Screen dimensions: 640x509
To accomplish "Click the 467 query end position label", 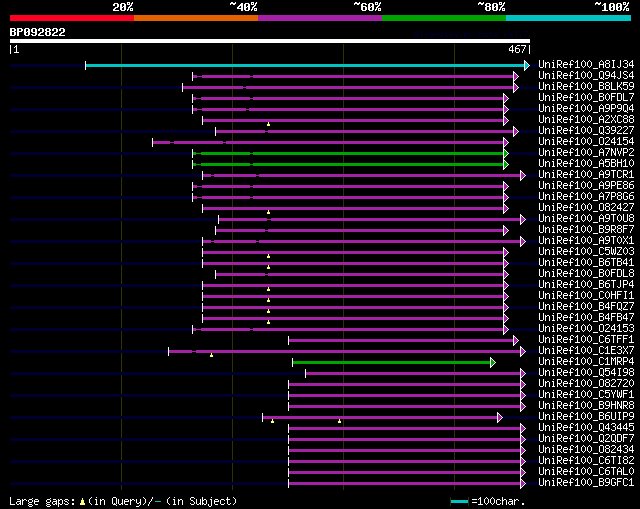I will coord(517,49).
